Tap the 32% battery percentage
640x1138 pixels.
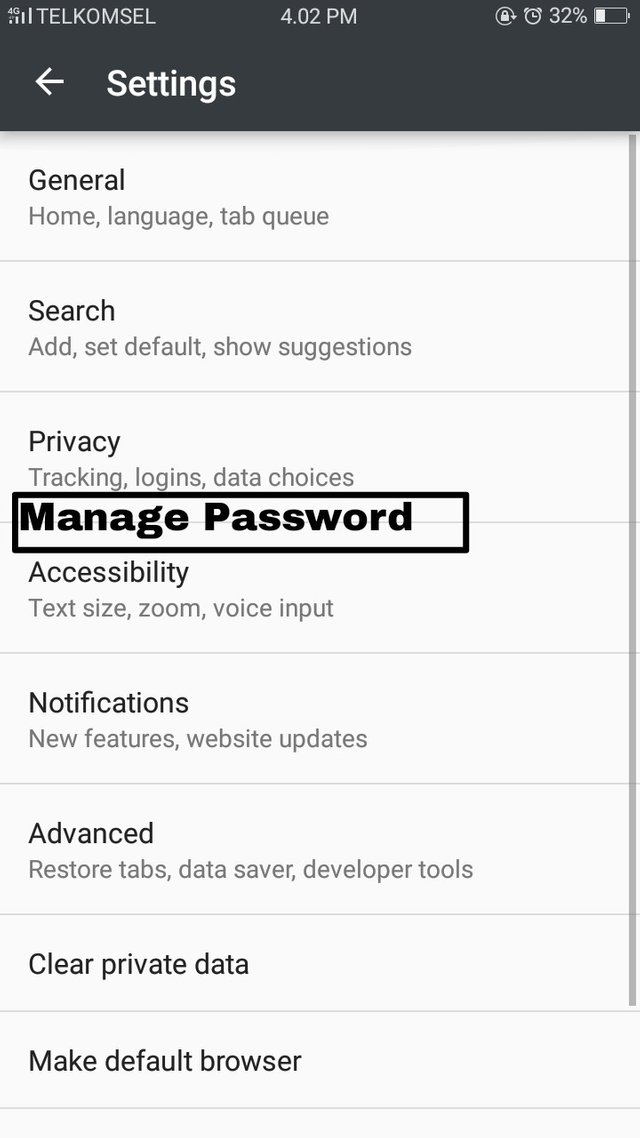567,16
